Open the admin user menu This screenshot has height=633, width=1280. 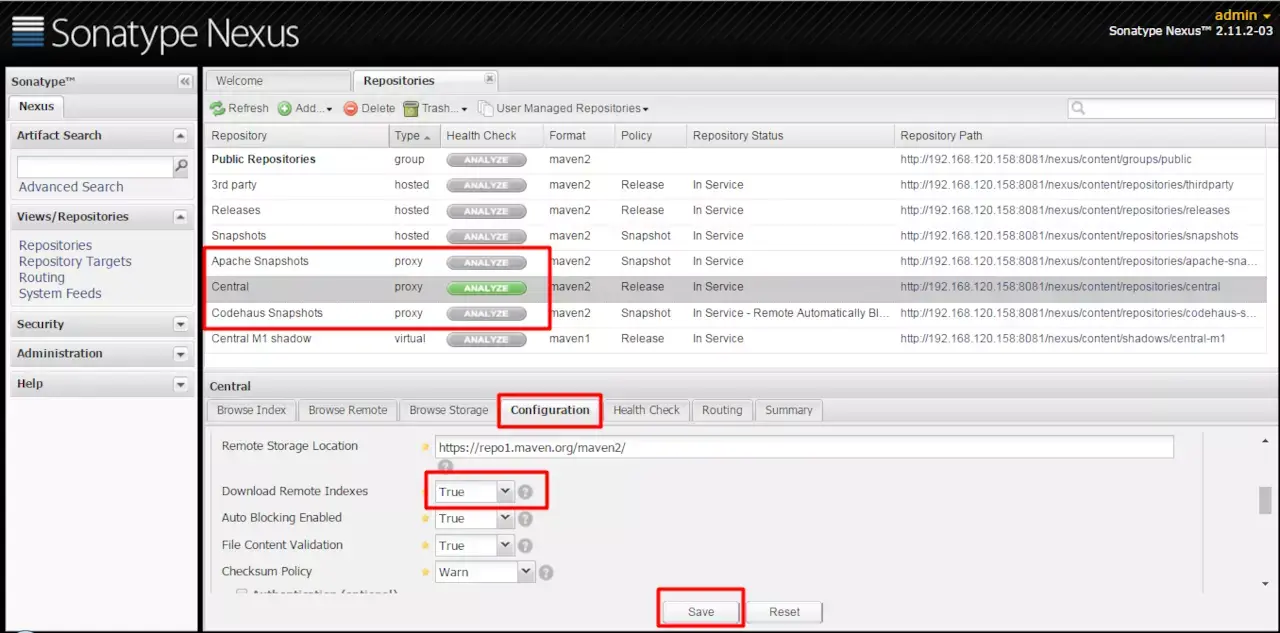[x=1242, y=15]
